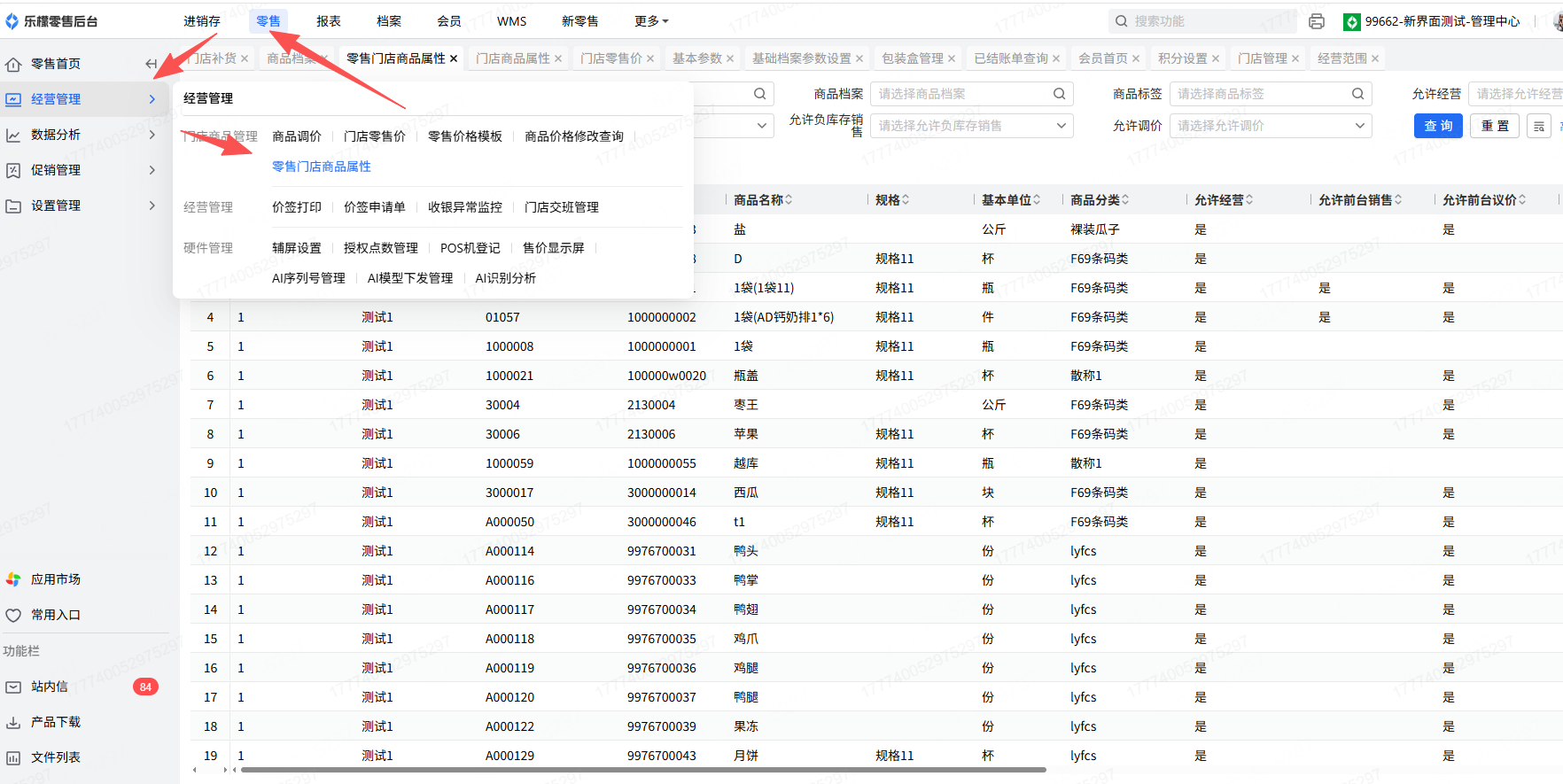Open 站内信 messages in the sidebar
The height and width of the screenshot is (784, 1563).
pos(50,687)
